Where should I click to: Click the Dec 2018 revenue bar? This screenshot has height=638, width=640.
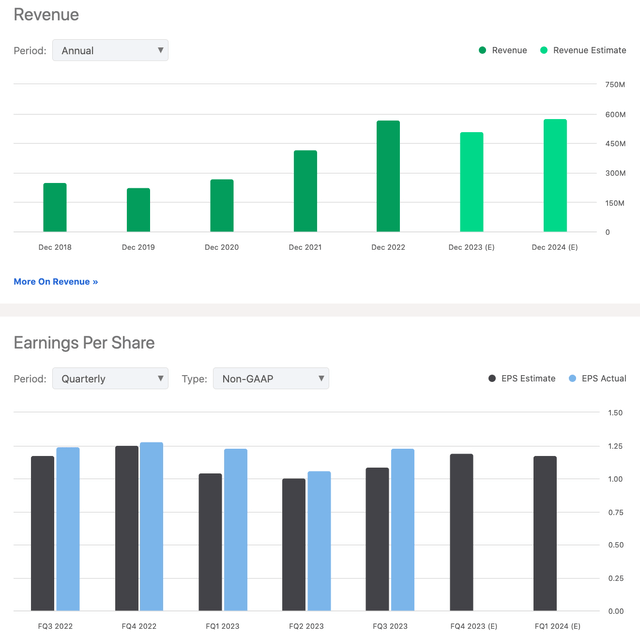pyautogui.click(x=55, y=208)
